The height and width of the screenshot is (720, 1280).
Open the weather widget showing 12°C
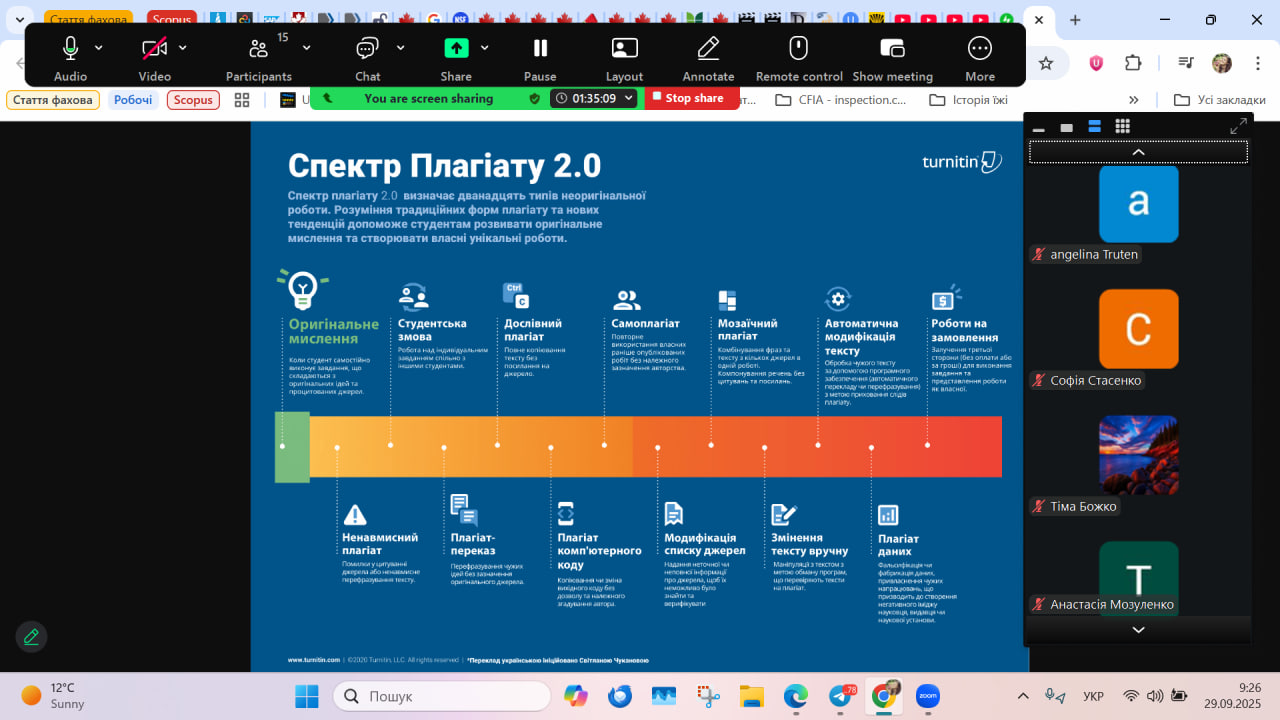(x=55, y=696)
